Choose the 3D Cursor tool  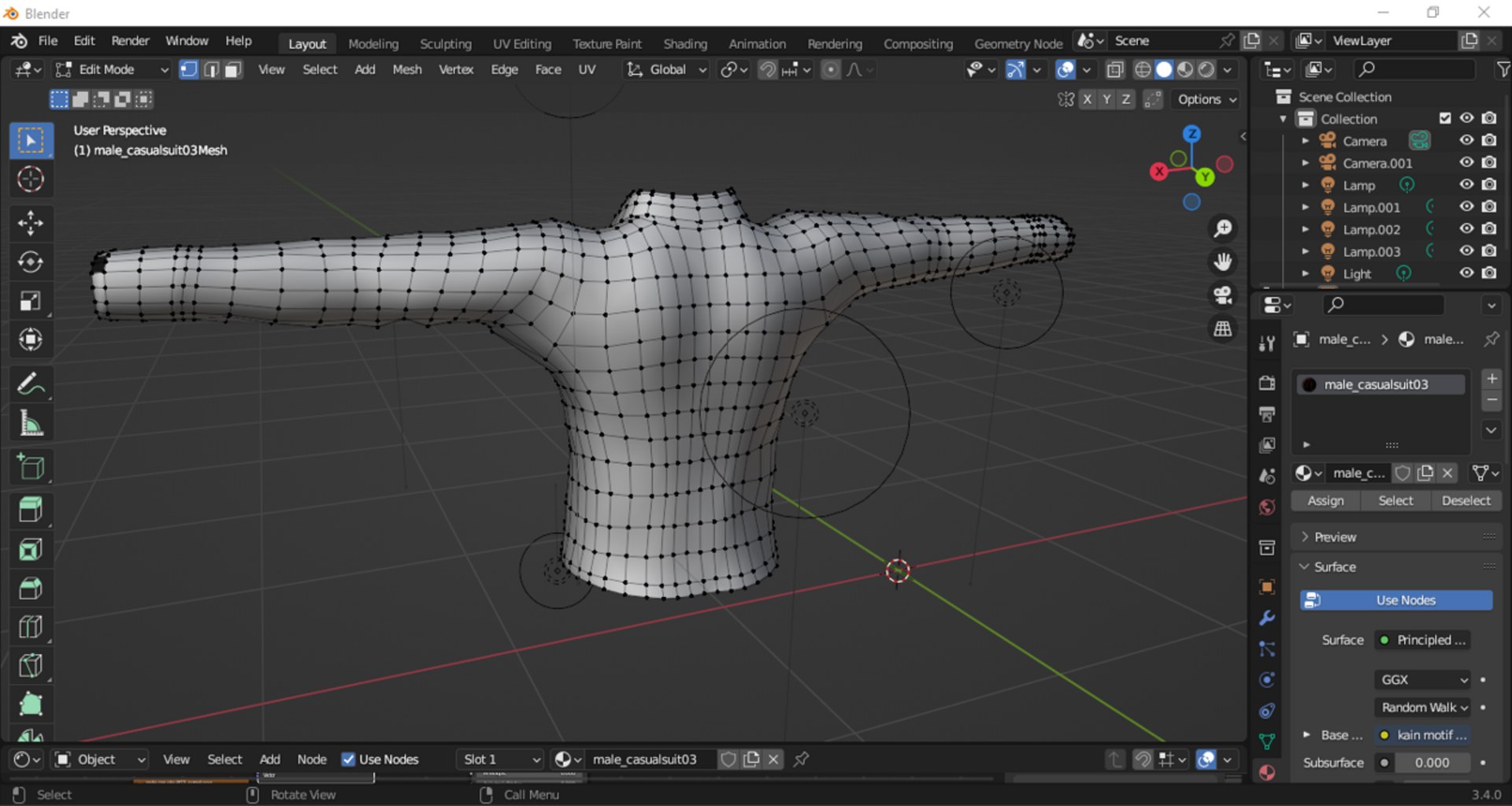[x=31, y=180]
